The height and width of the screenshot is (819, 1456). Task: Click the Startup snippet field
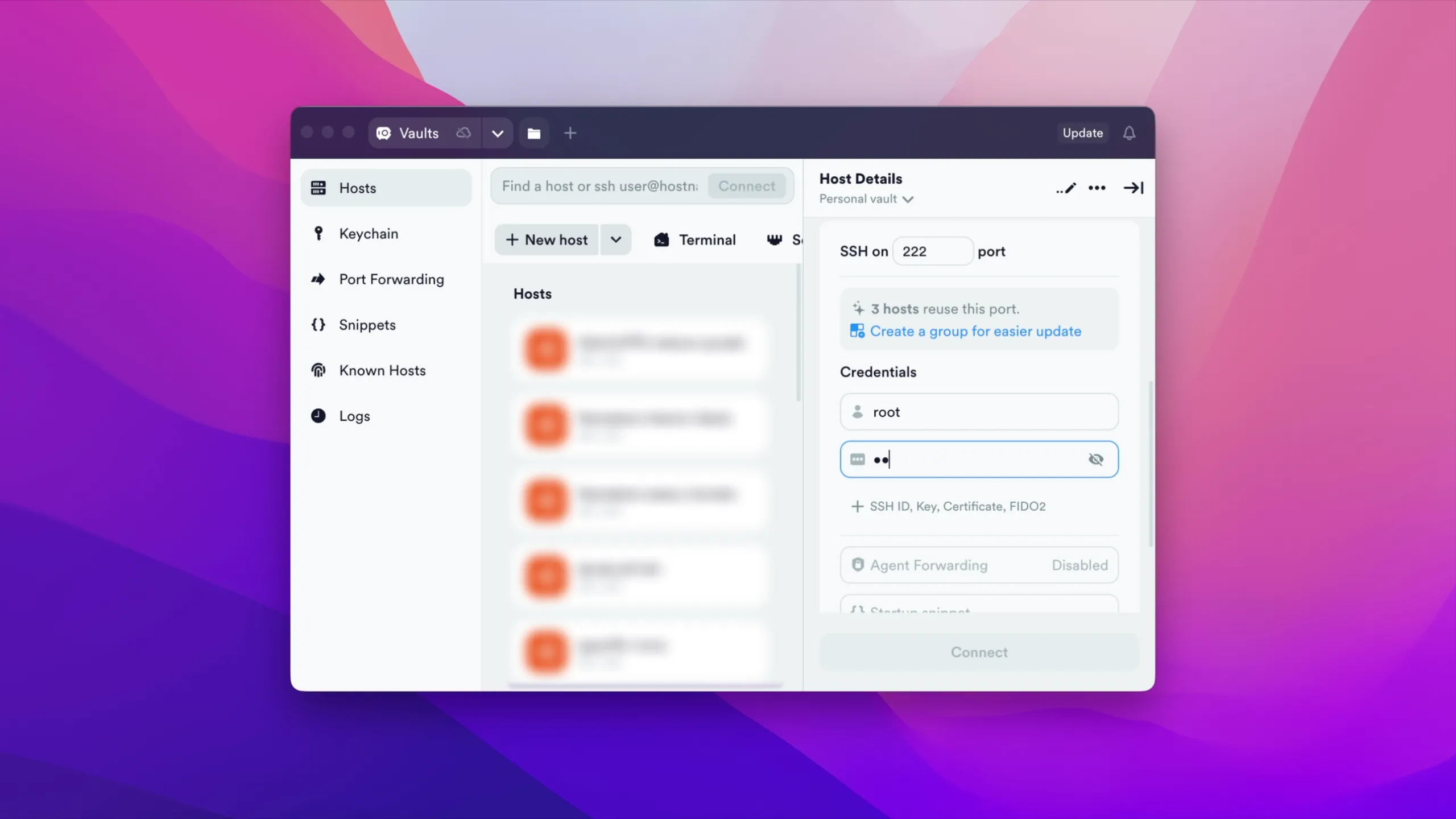979,604
